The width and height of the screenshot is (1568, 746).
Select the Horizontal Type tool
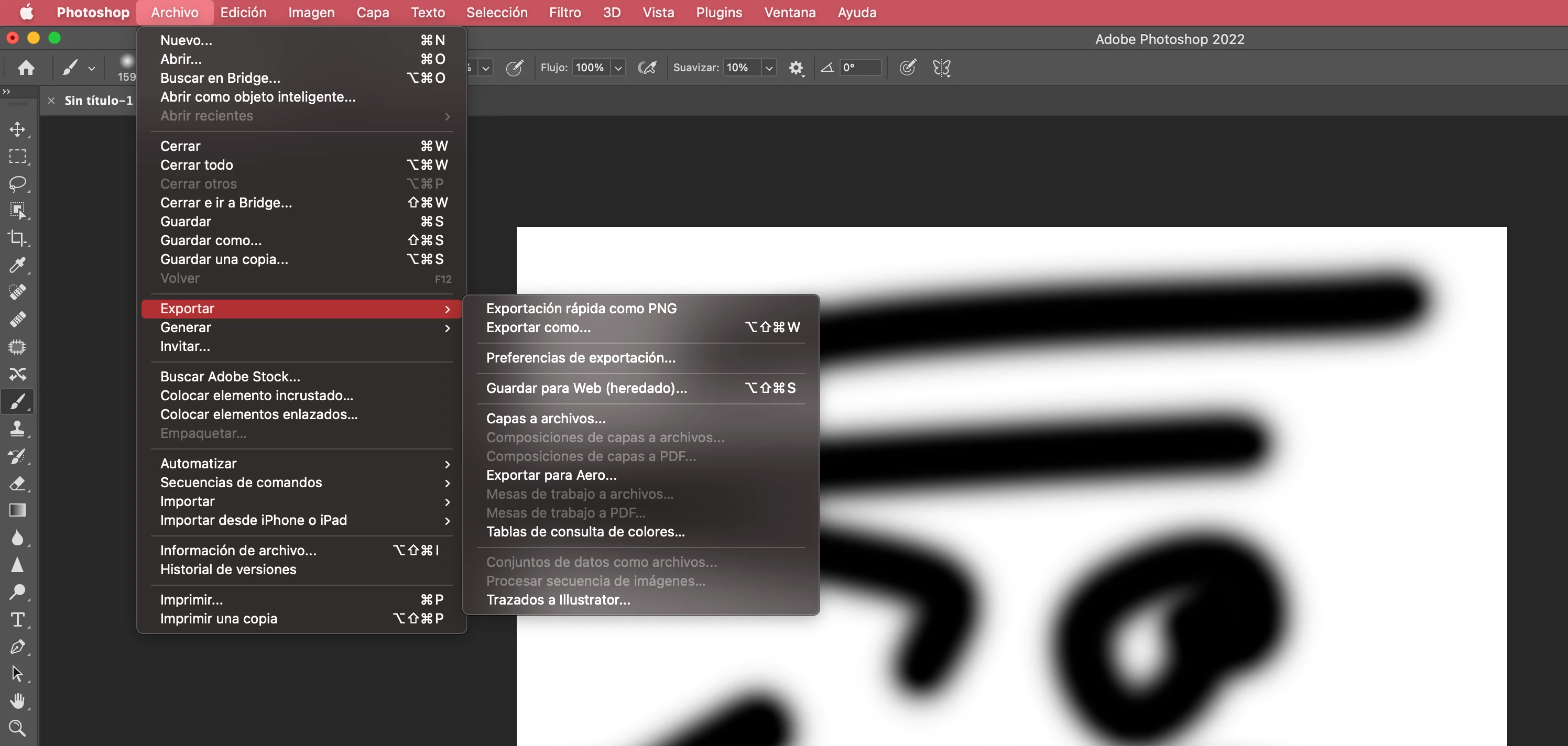tap(17, 619)
